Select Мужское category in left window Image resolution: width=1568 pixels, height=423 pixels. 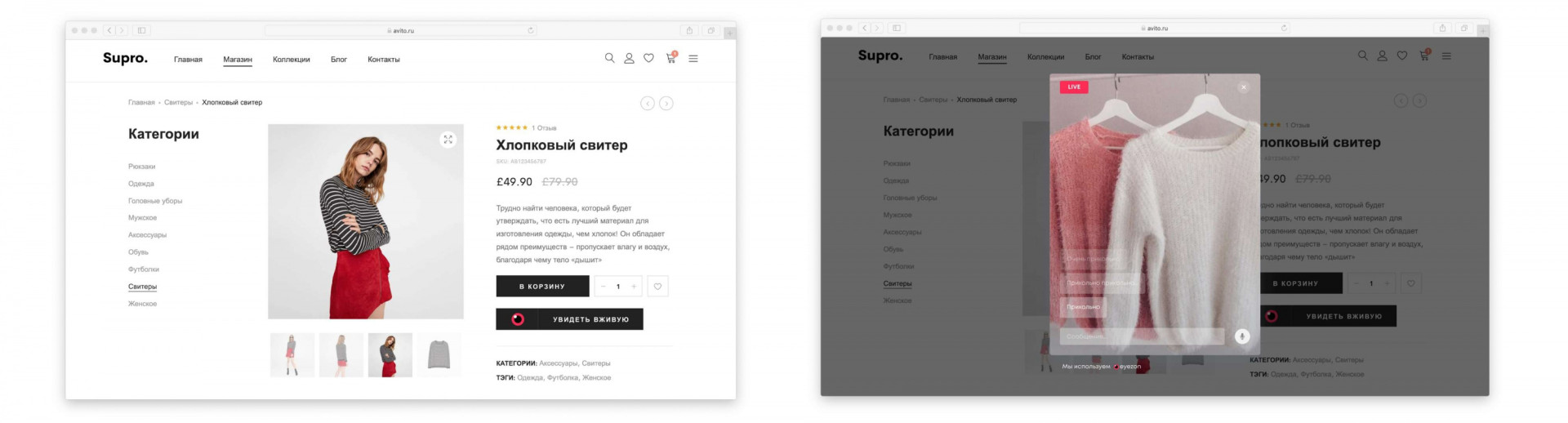click(x=143, y=218)
